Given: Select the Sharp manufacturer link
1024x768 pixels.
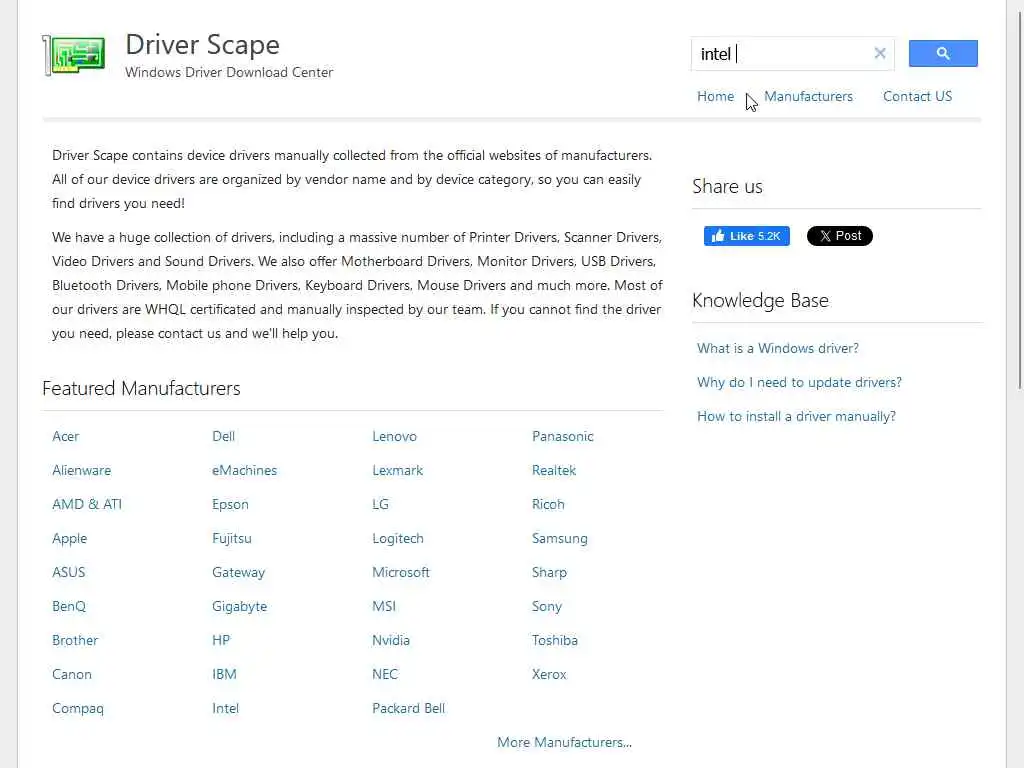Looking at the screenshot, I should (549, 572).
